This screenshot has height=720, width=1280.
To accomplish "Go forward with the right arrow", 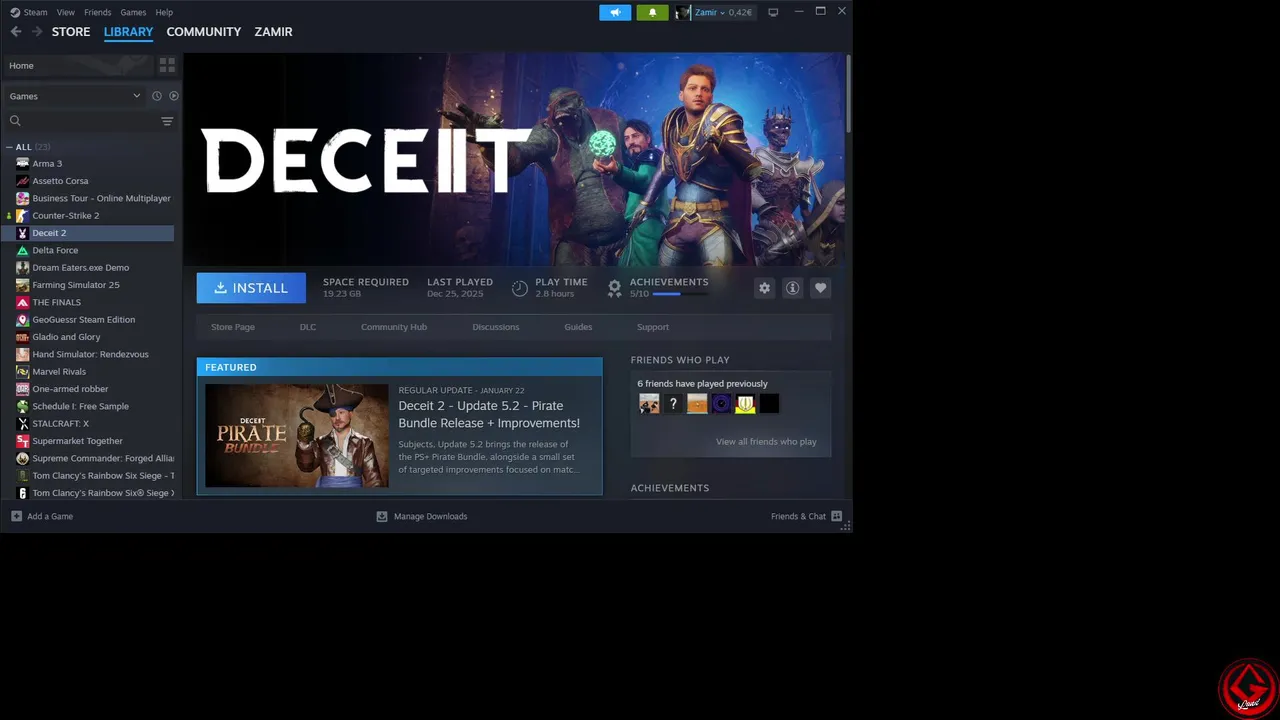I will click(x=37, y=32).
